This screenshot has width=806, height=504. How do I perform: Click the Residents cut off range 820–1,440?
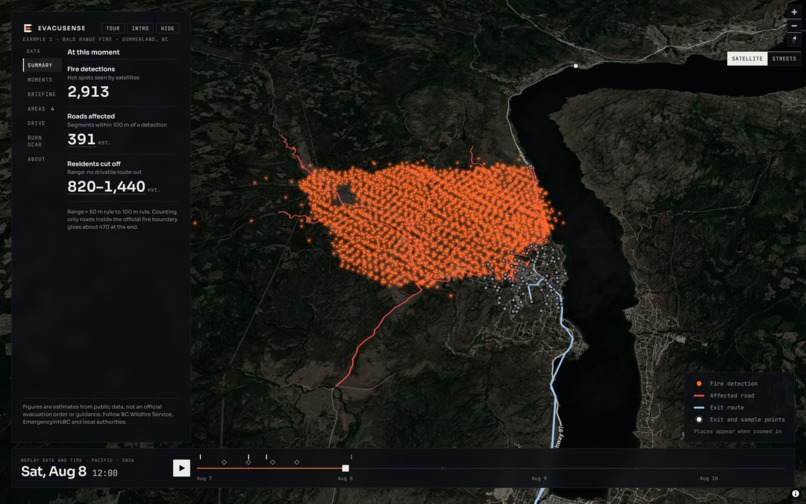(106, 187)
